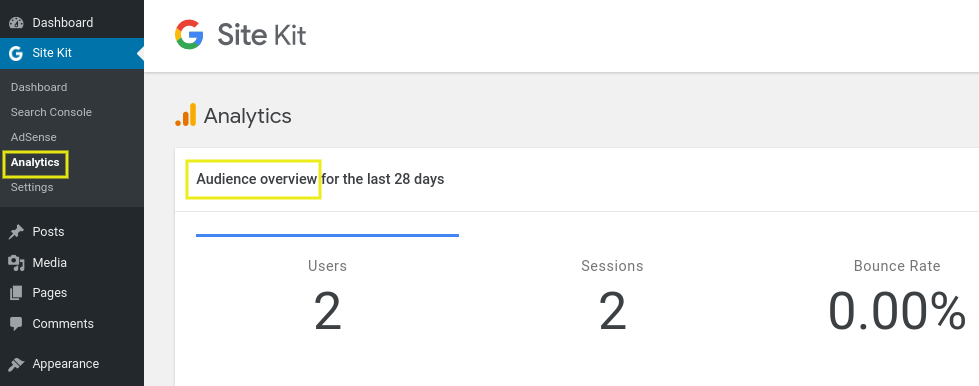Click the Pages icon in sidebar

pyautogui.click(x=16, y=293)
